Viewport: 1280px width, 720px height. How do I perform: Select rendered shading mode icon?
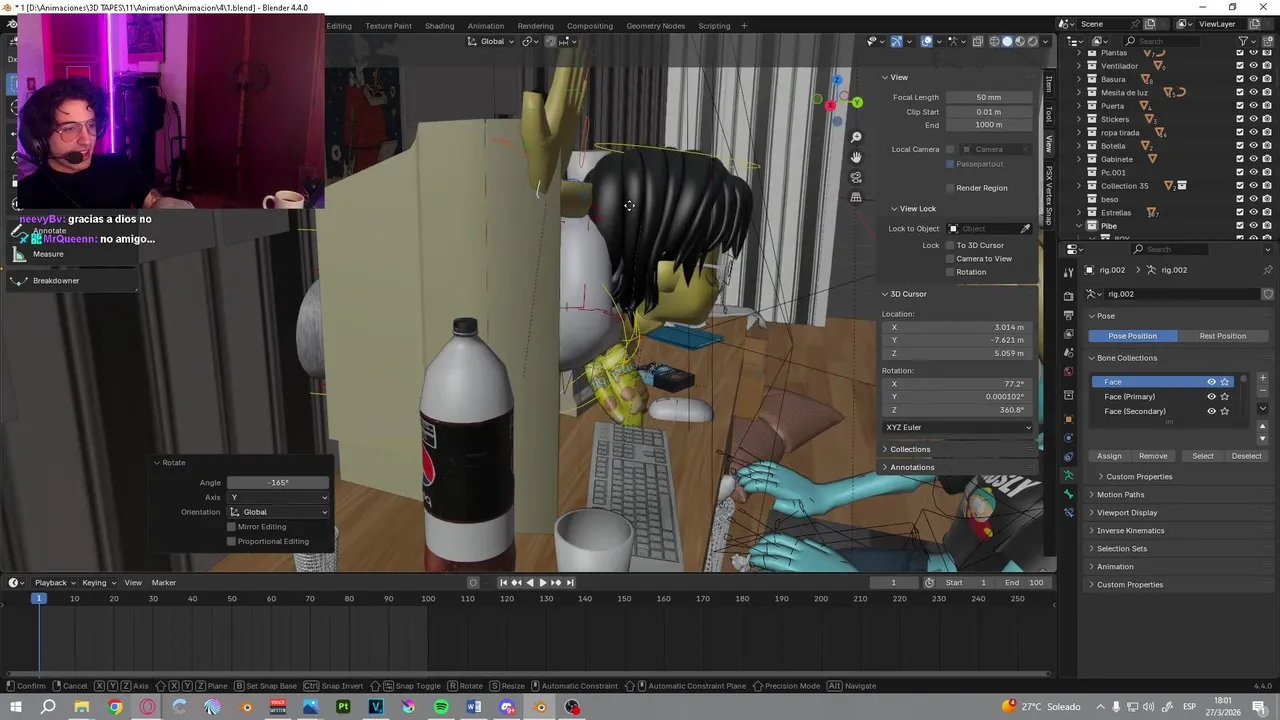(x=1033, y=41)
